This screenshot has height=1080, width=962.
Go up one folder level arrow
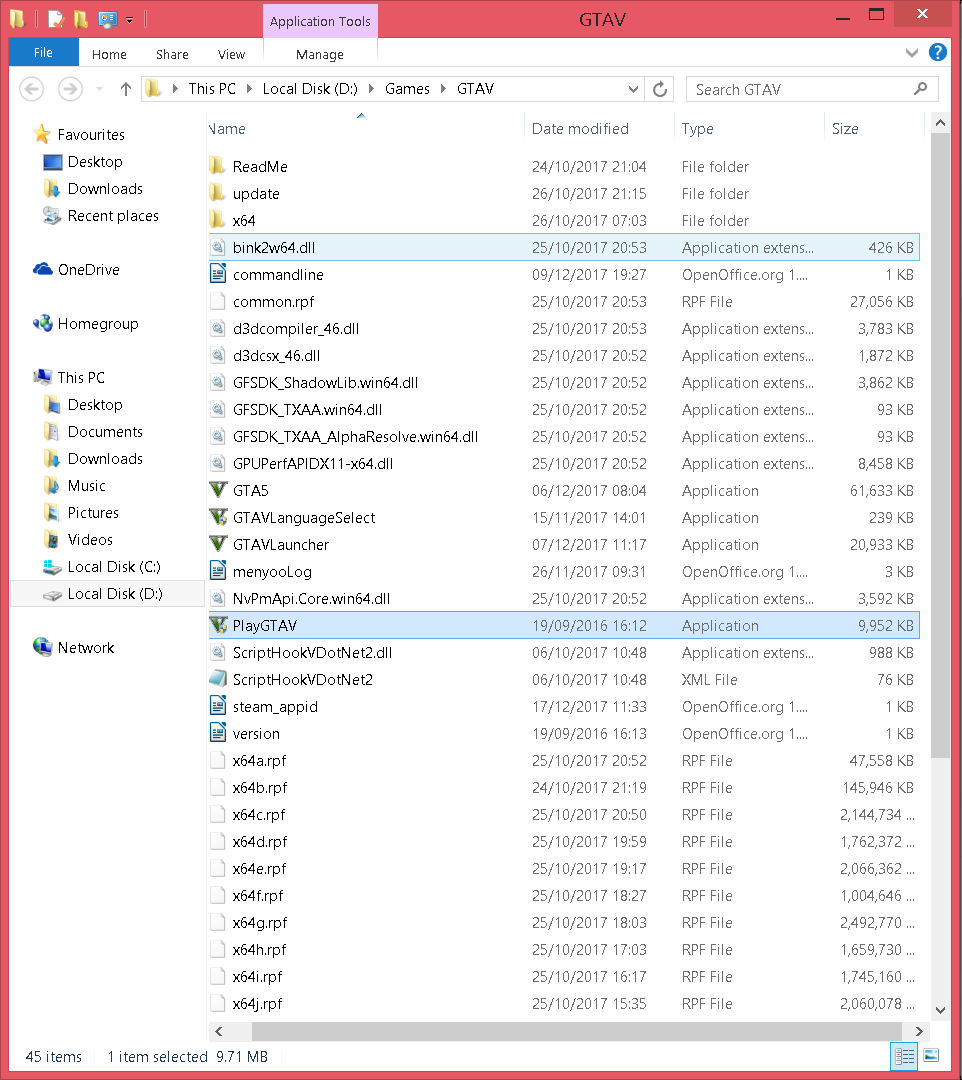click(x=125, y=89)
